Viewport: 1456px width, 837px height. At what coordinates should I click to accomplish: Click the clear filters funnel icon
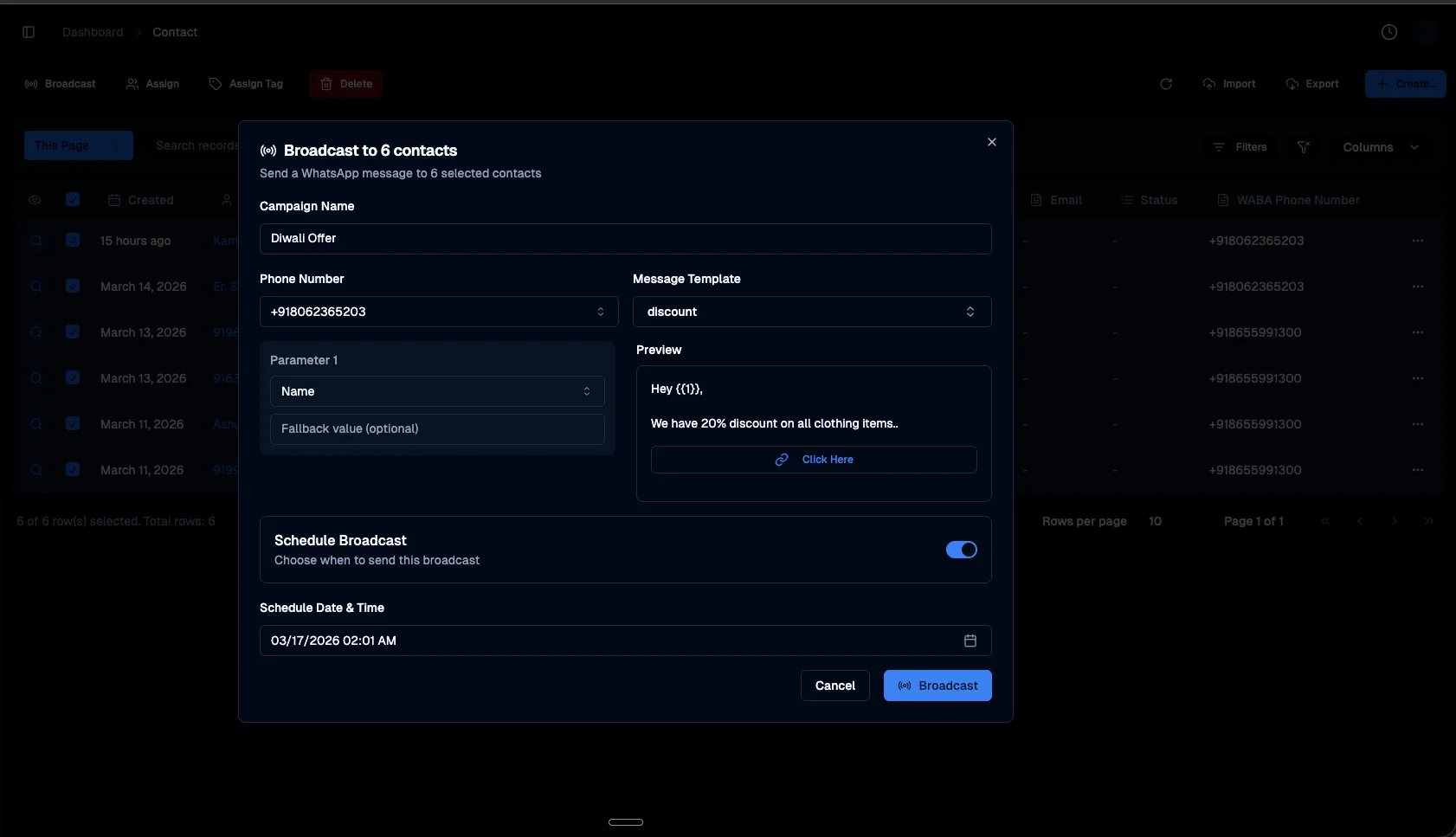coord(1303,147)
